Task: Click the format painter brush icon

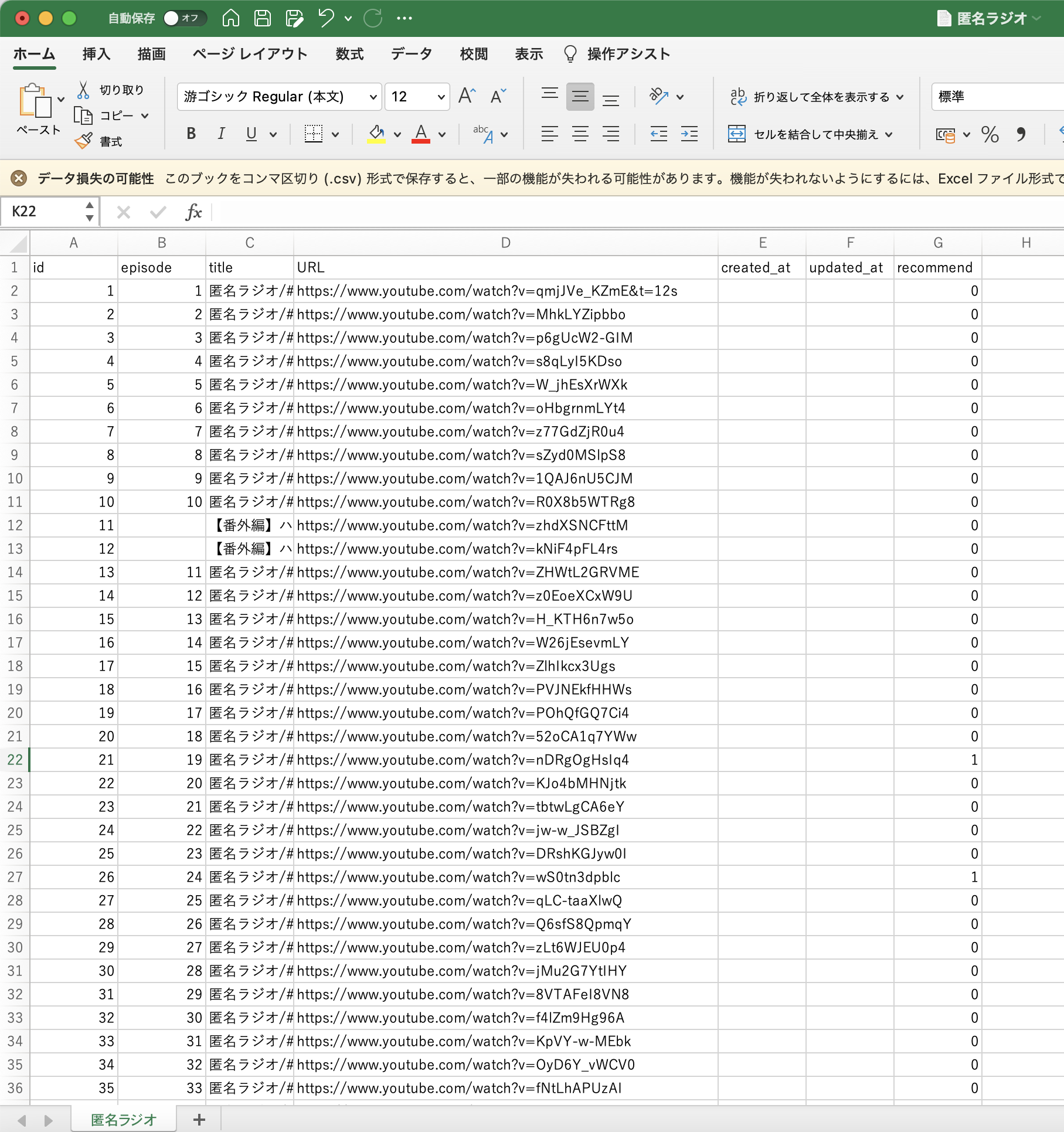Action: pyautogui.click(x=83, y=141)
